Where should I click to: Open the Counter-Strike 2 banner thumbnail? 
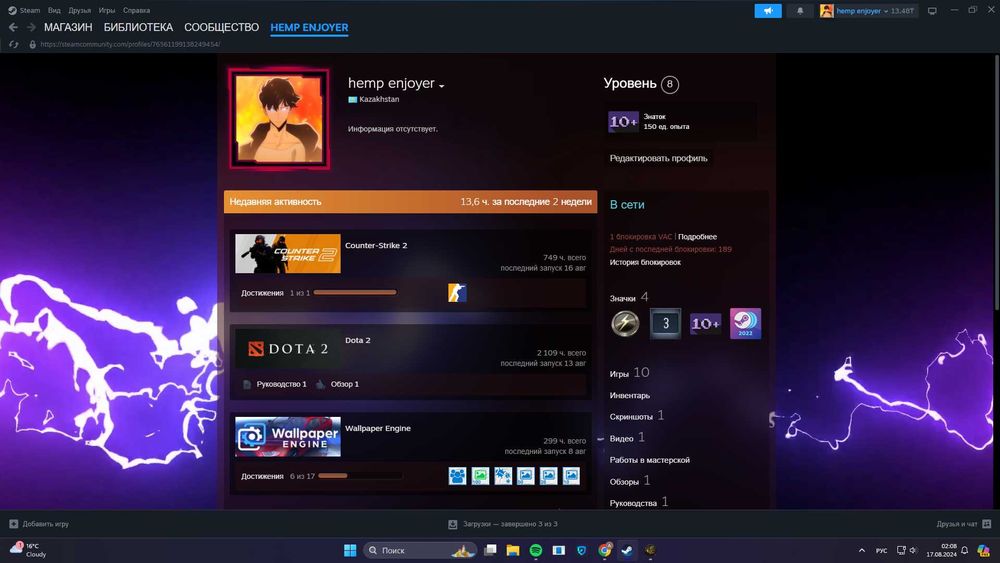pyautogui.click(x=288, y=253)
